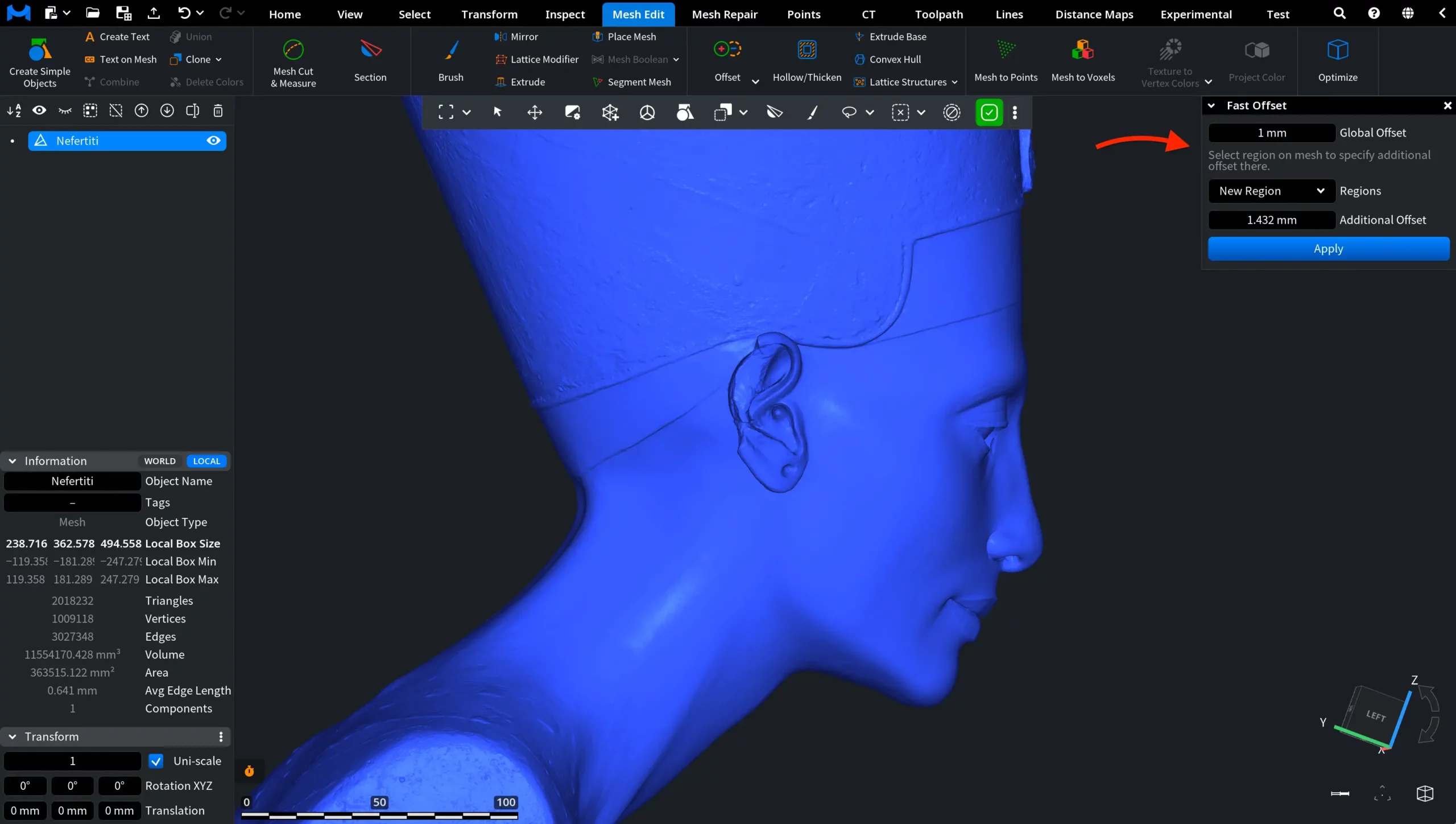1456x824 pixels.
Task: Select the Nefertiti object in the list
Action: [x=127, y=141]
